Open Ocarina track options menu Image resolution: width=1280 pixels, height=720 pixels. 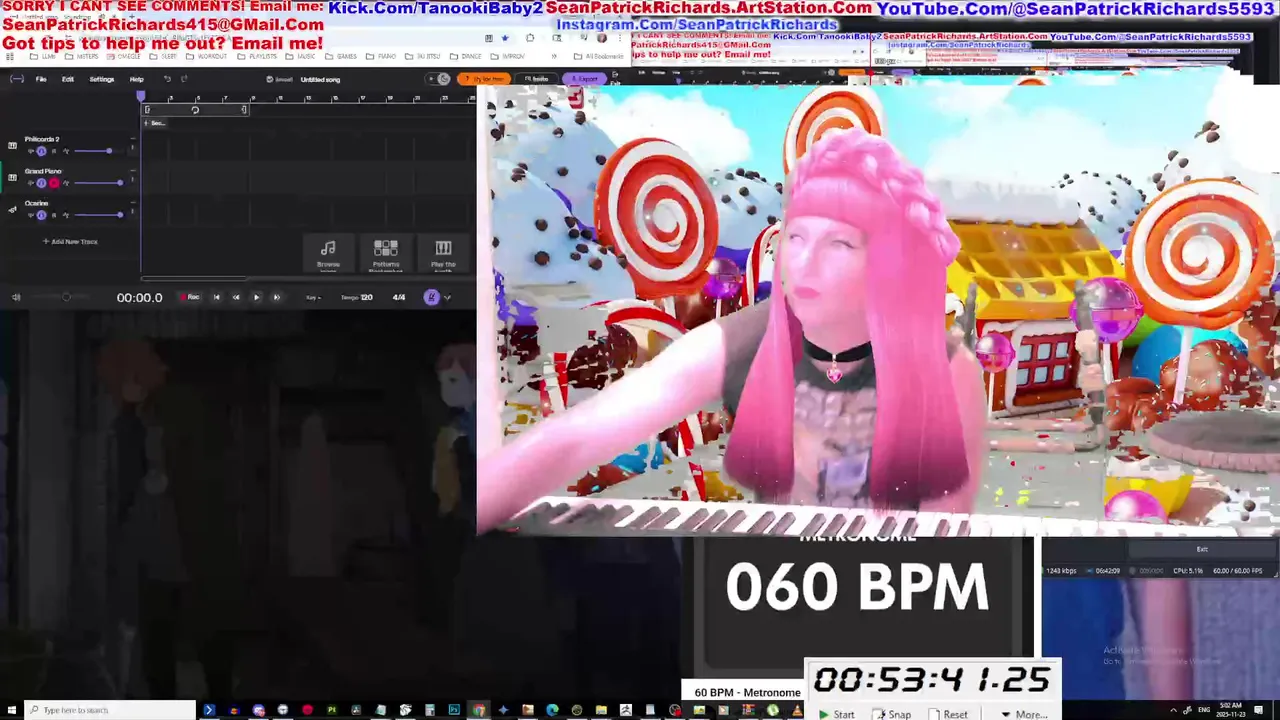[133, 212]
